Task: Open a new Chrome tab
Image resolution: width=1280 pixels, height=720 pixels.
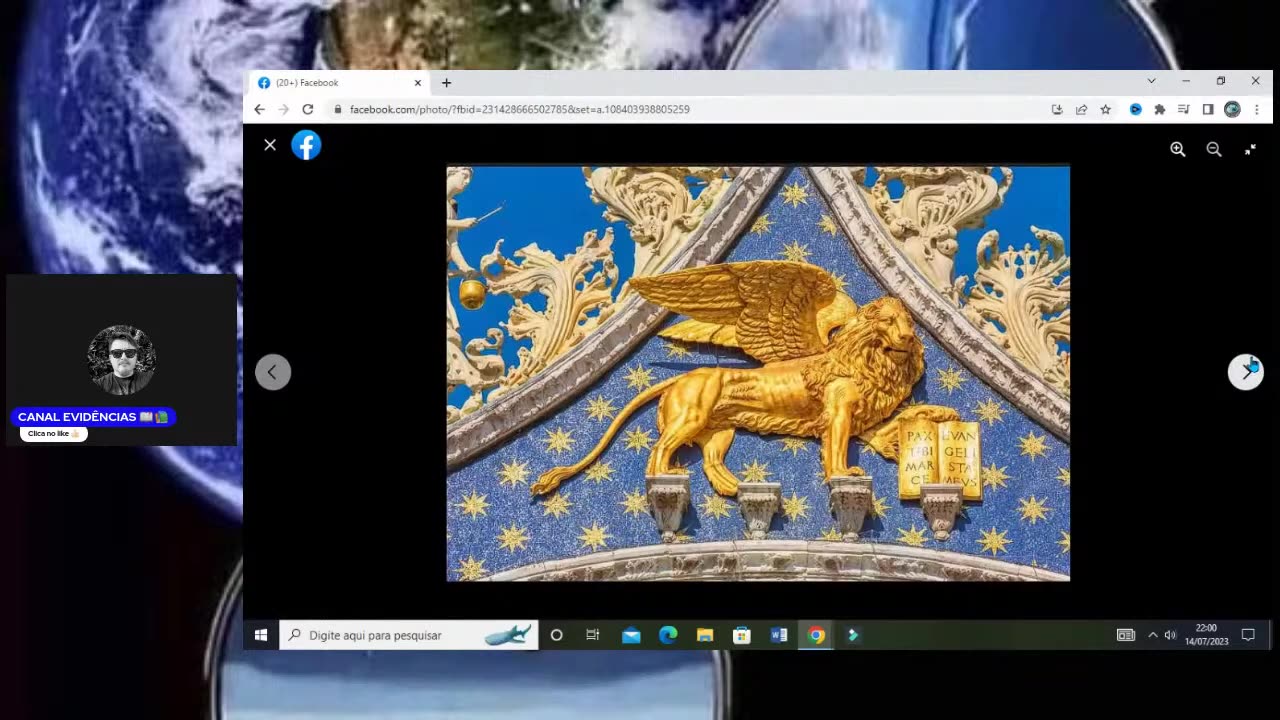Action: click(x=446, y=83)
